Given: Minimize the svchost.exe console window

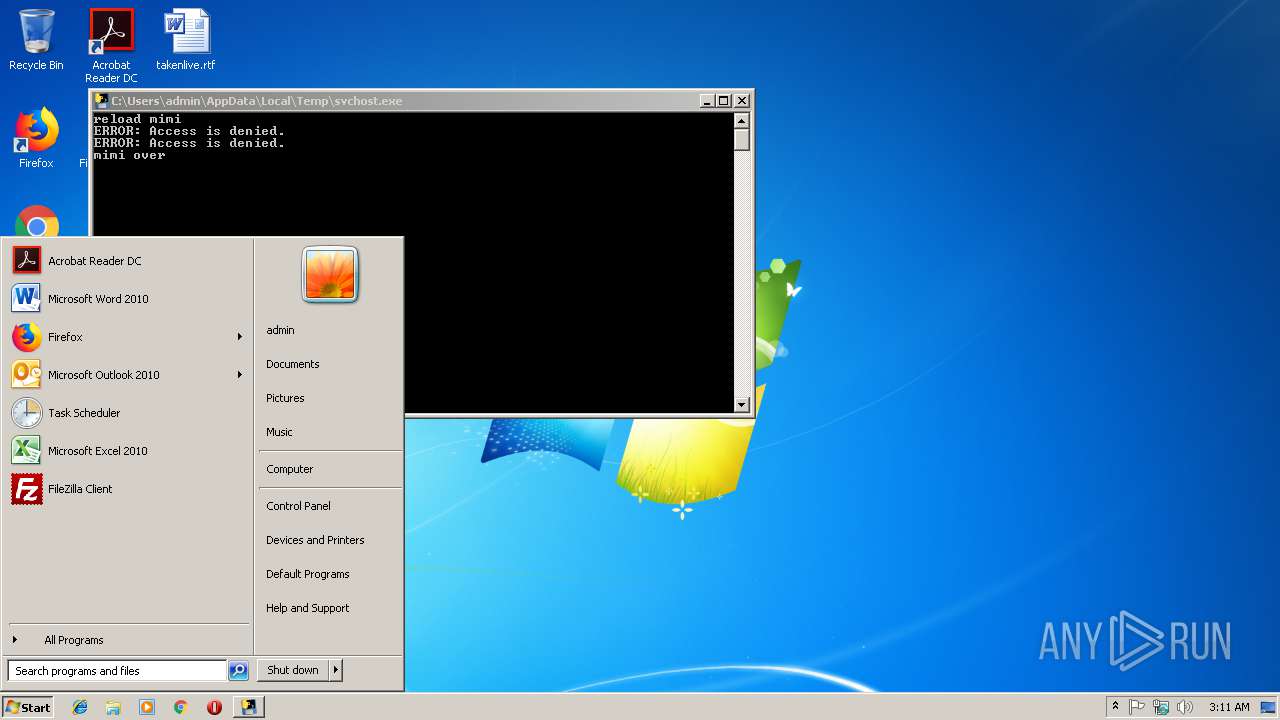Looking at the screenshot, I should 707,101.
